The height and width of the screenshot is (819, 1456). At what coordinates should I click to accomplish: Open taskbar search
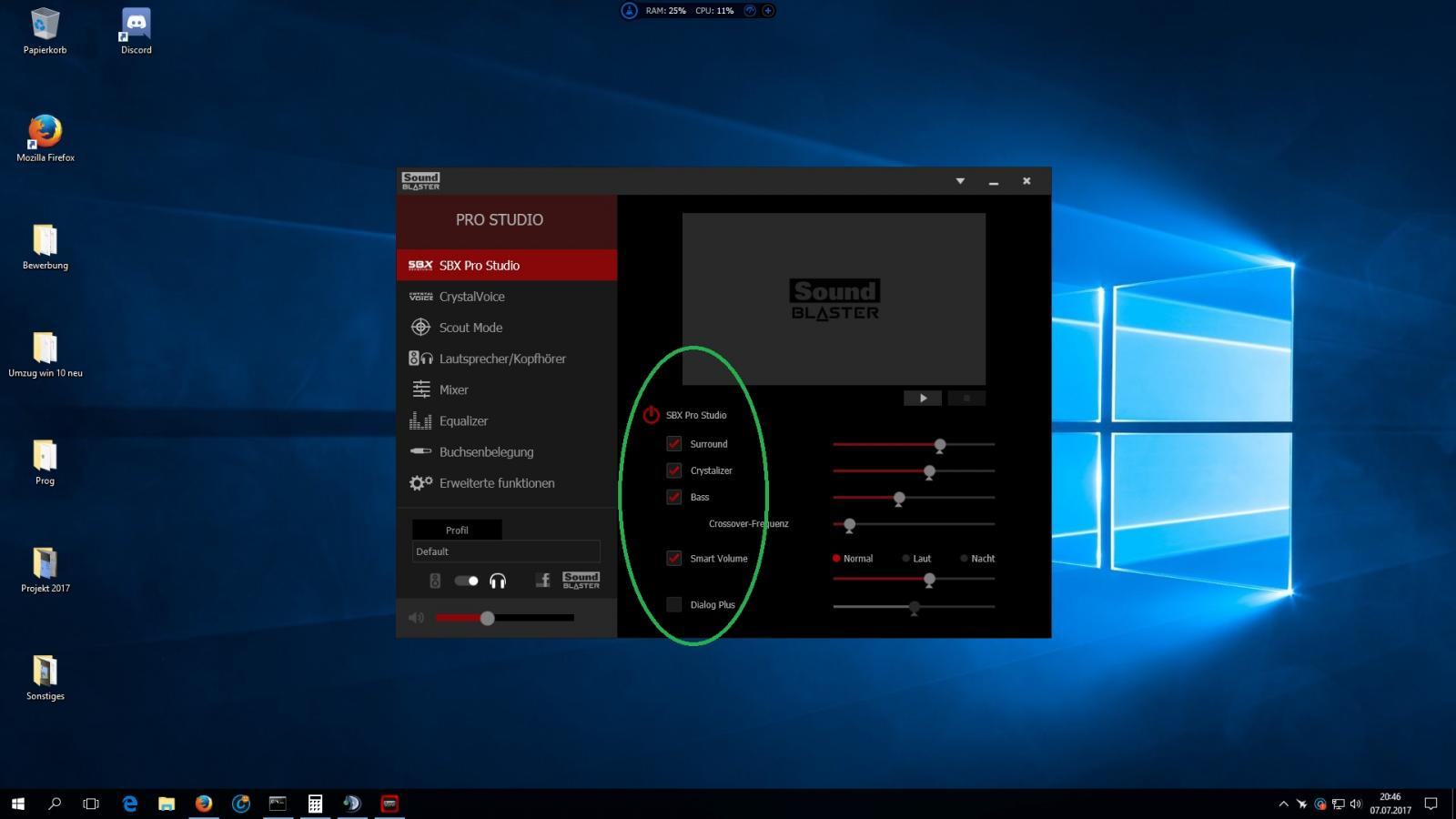tap(55, 804)
